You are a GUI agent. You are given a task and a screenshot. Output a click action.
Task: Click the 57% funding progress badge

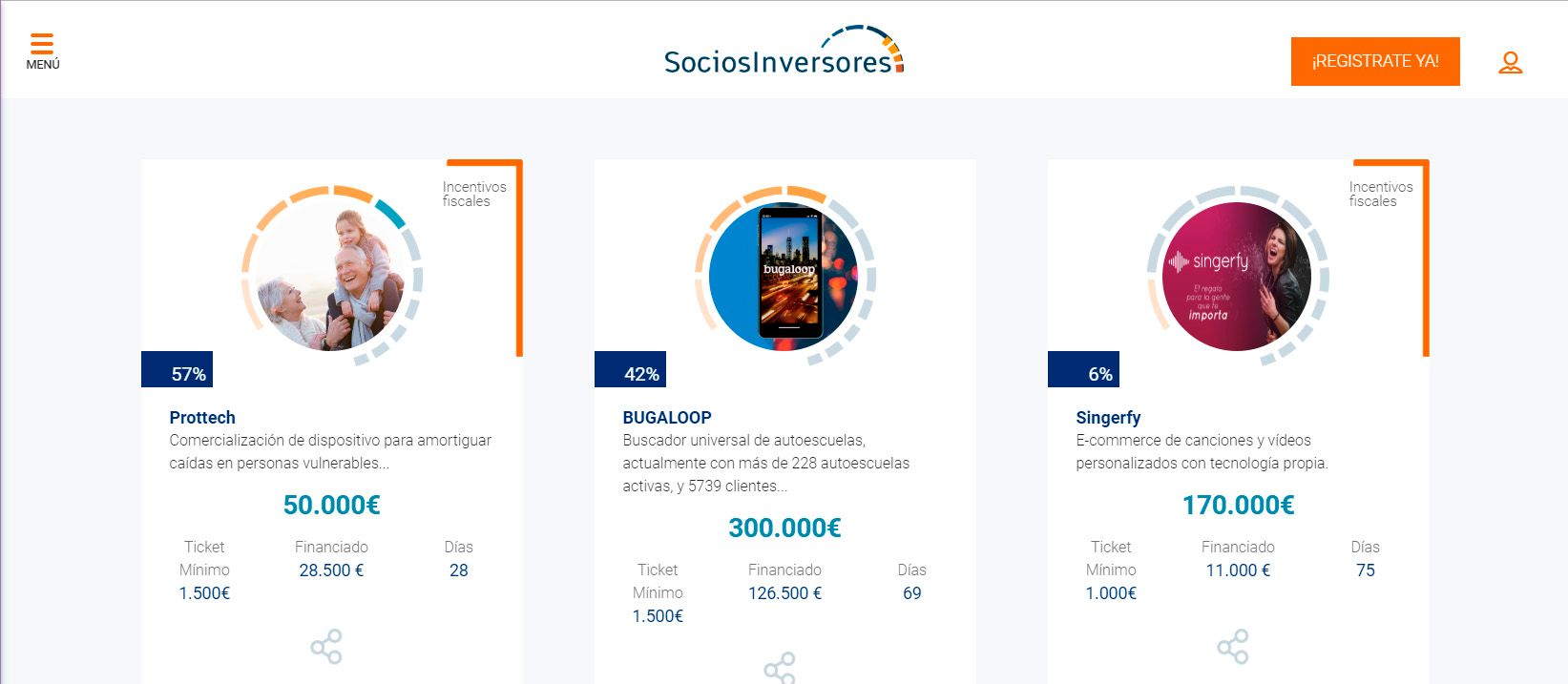click(x=178, y=370)
